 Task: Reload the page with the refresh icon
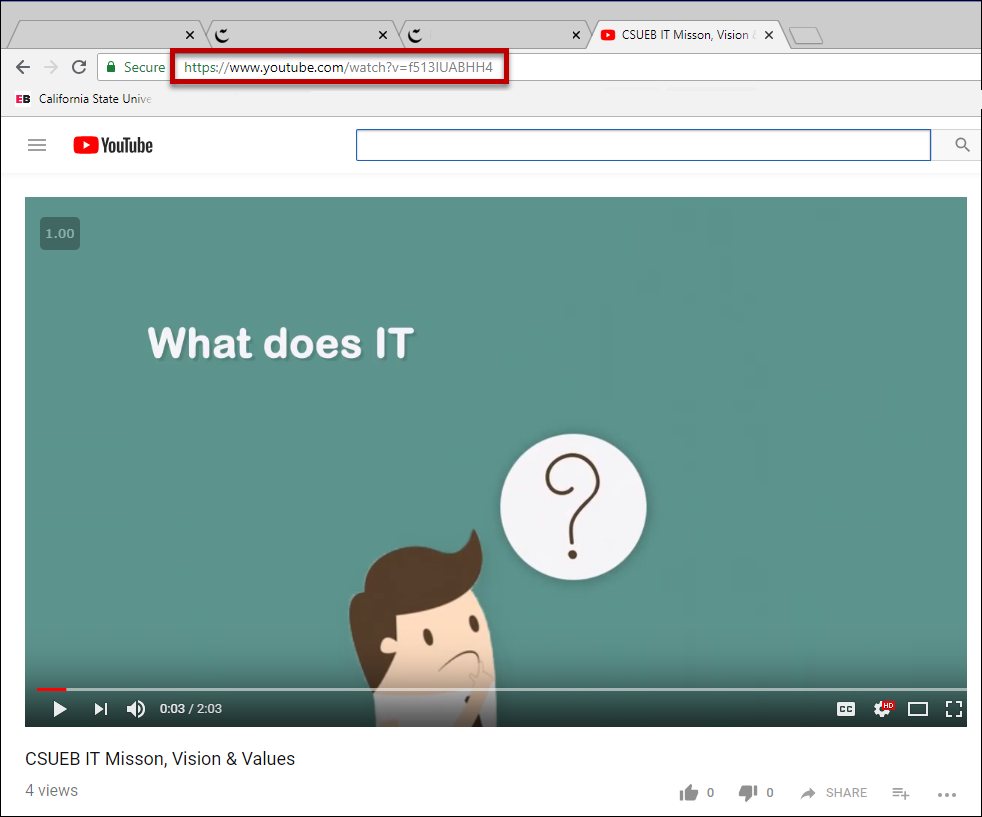pos(79,67)
